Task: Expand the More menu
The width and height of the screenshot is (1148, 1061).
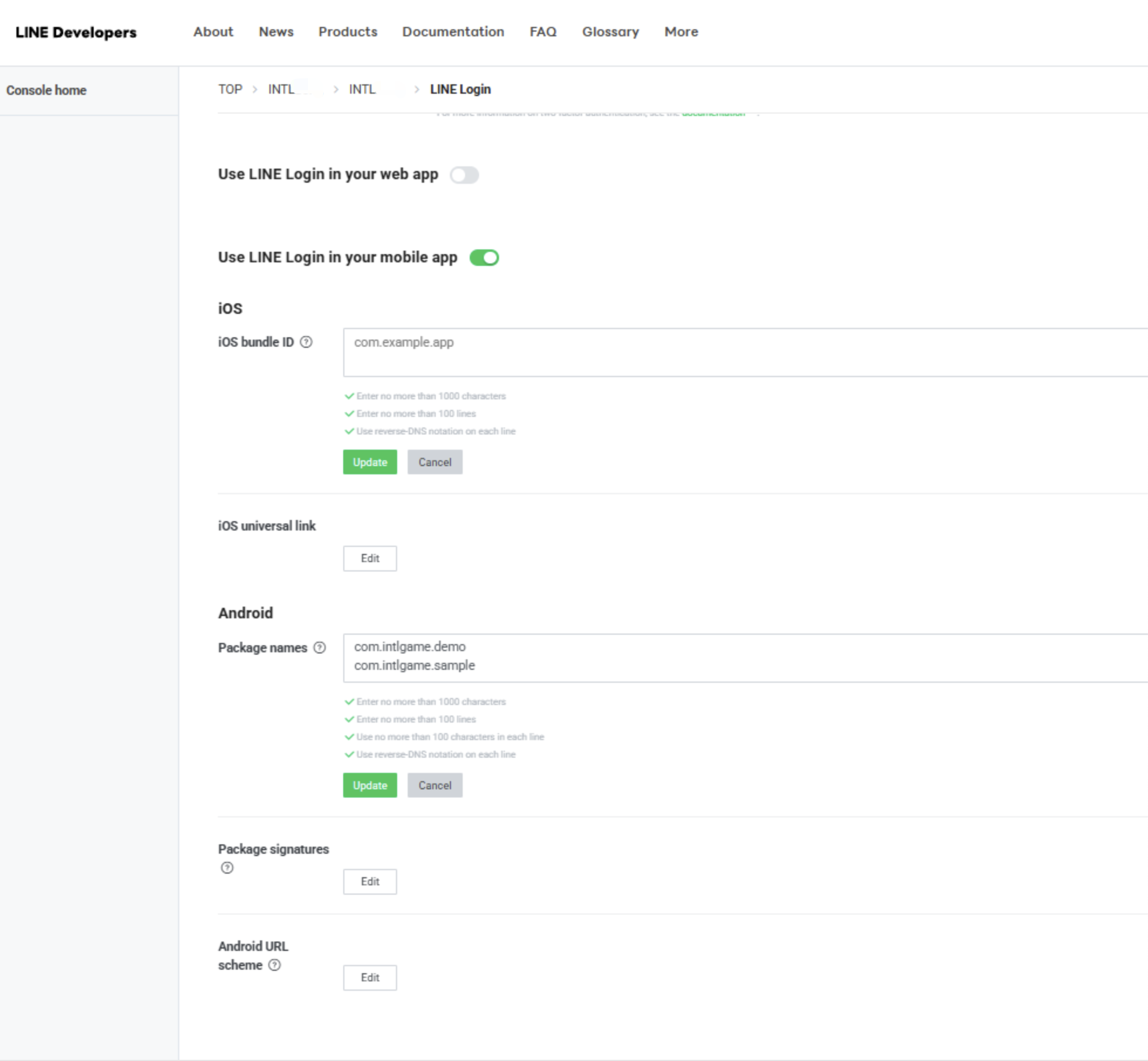Action: point(681,32)
